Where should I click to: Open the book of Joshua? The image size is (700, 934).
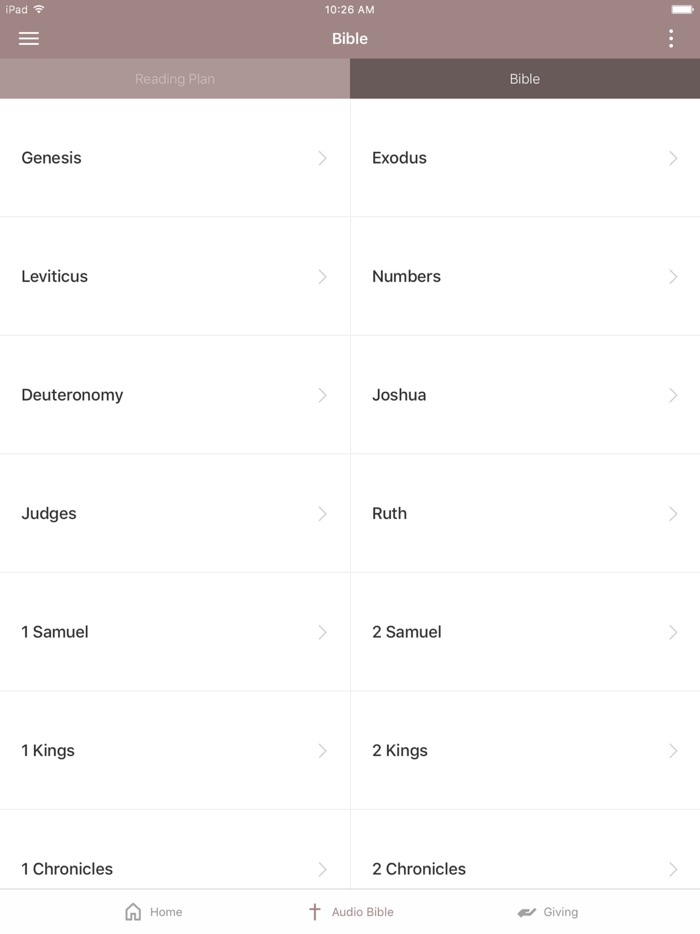click(x=399, y=395)
